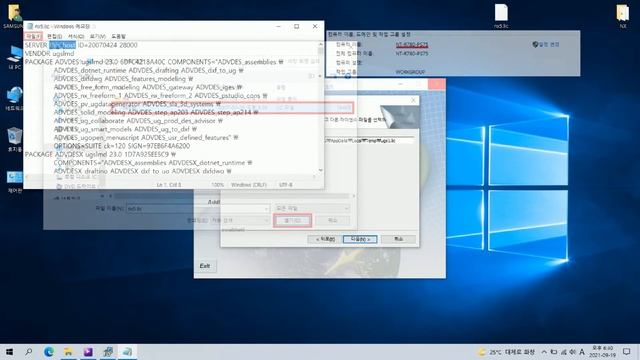Click the volume icon in system tray
The width and height of the screenshot is (640, 360).
(x=572, y=352)
